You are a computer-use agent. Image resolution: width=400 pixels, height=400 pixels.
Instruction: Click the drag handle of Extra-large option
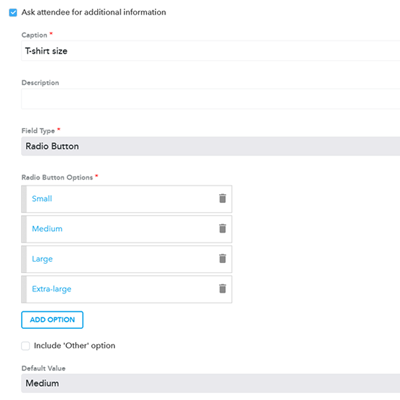(24, 289)
